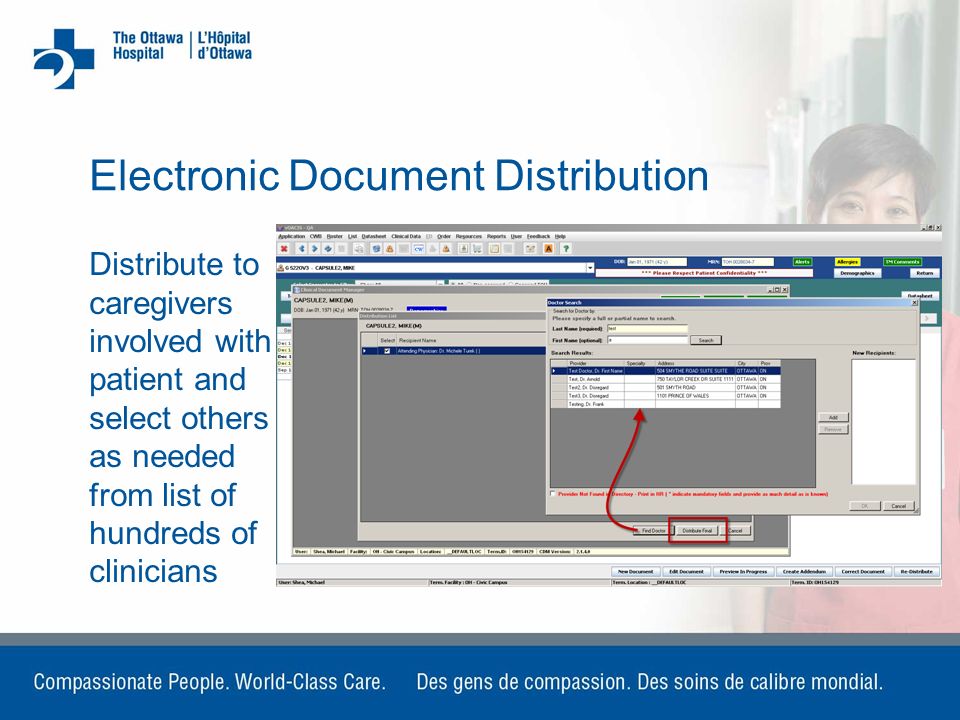960x720 pixels.
Task: Click the blue back arrow toolbar icon
Action: (x=301, y=249)
